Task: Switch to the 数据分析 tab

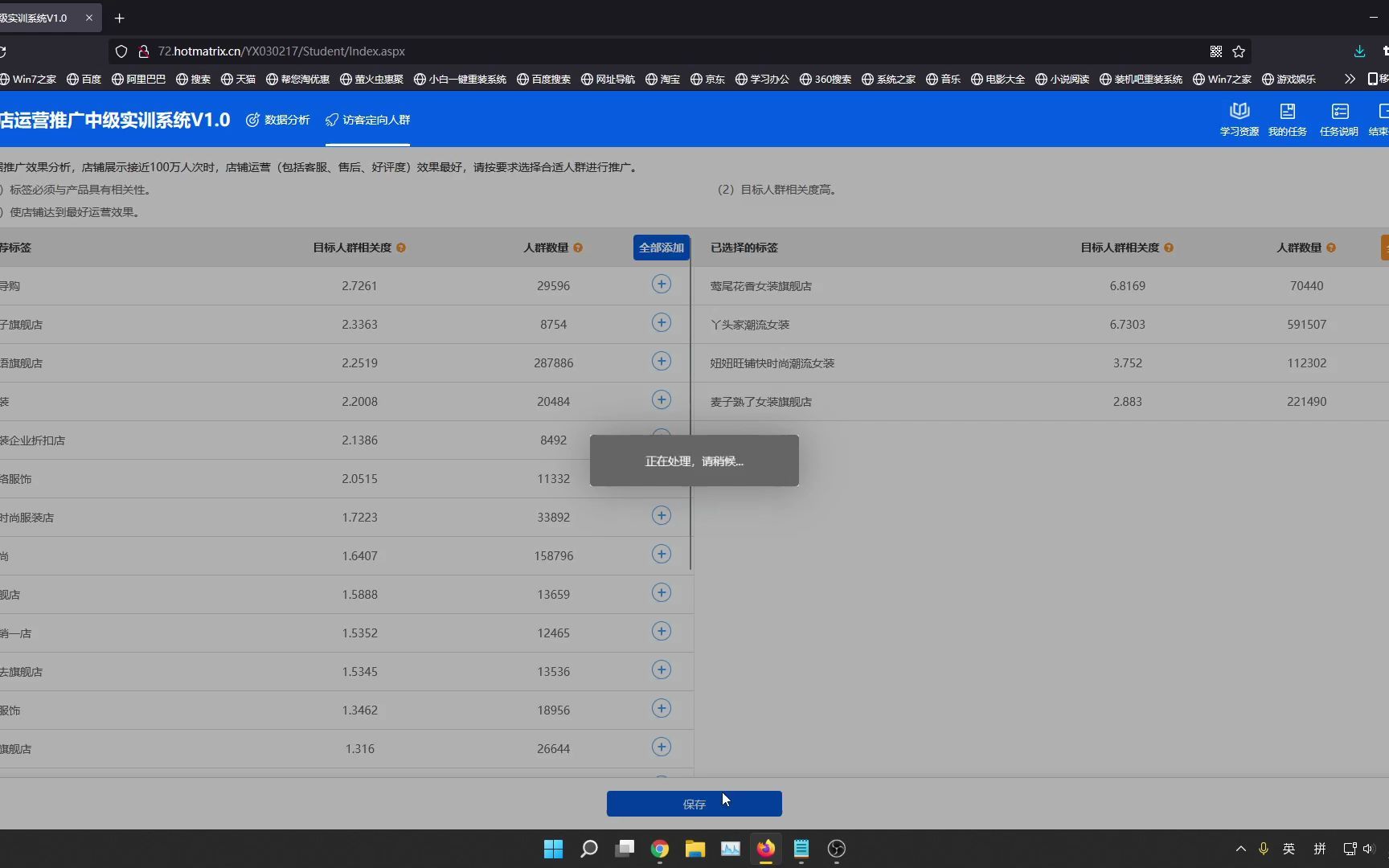Action: pos(278,120)
